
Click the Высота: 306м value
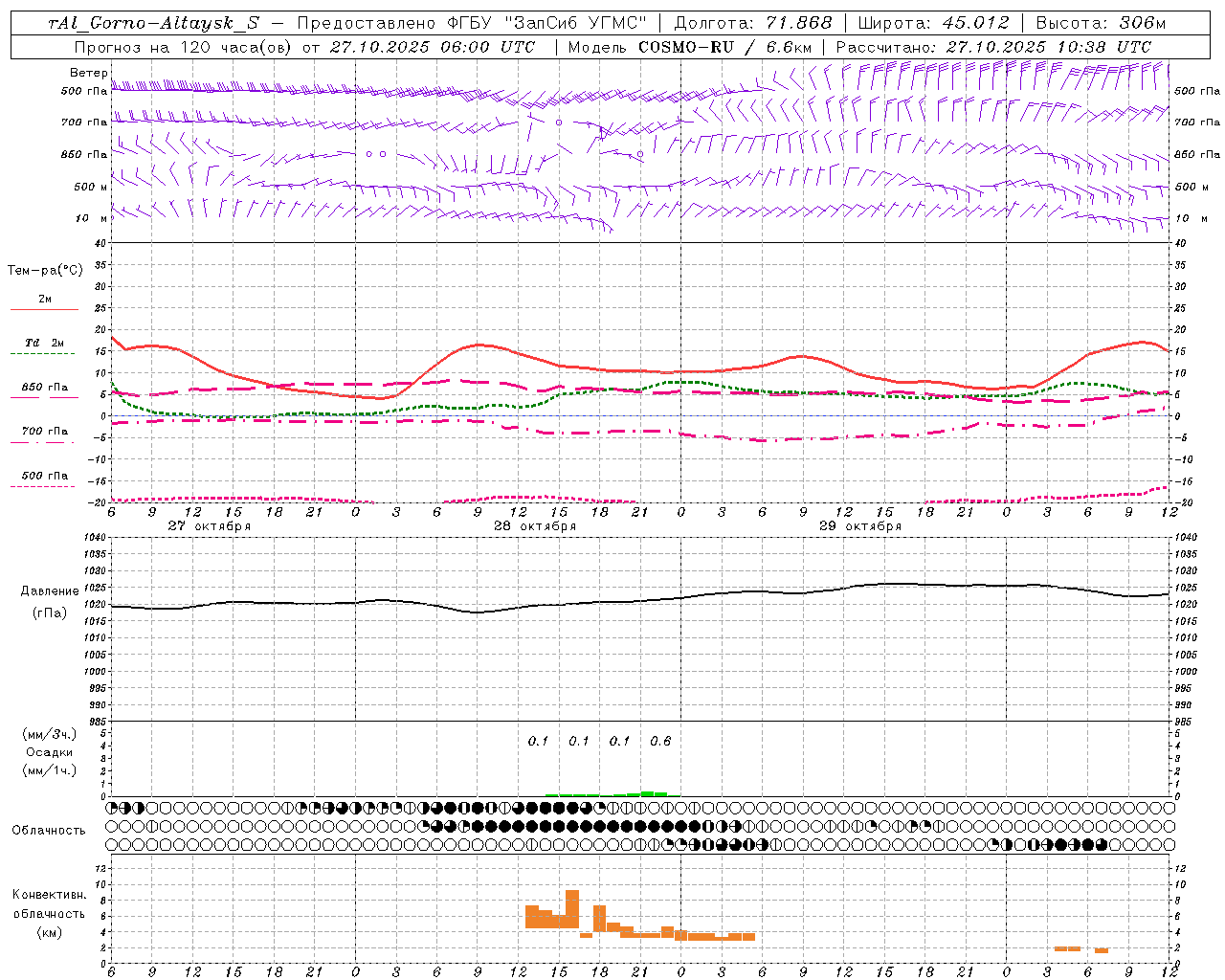1101,24
